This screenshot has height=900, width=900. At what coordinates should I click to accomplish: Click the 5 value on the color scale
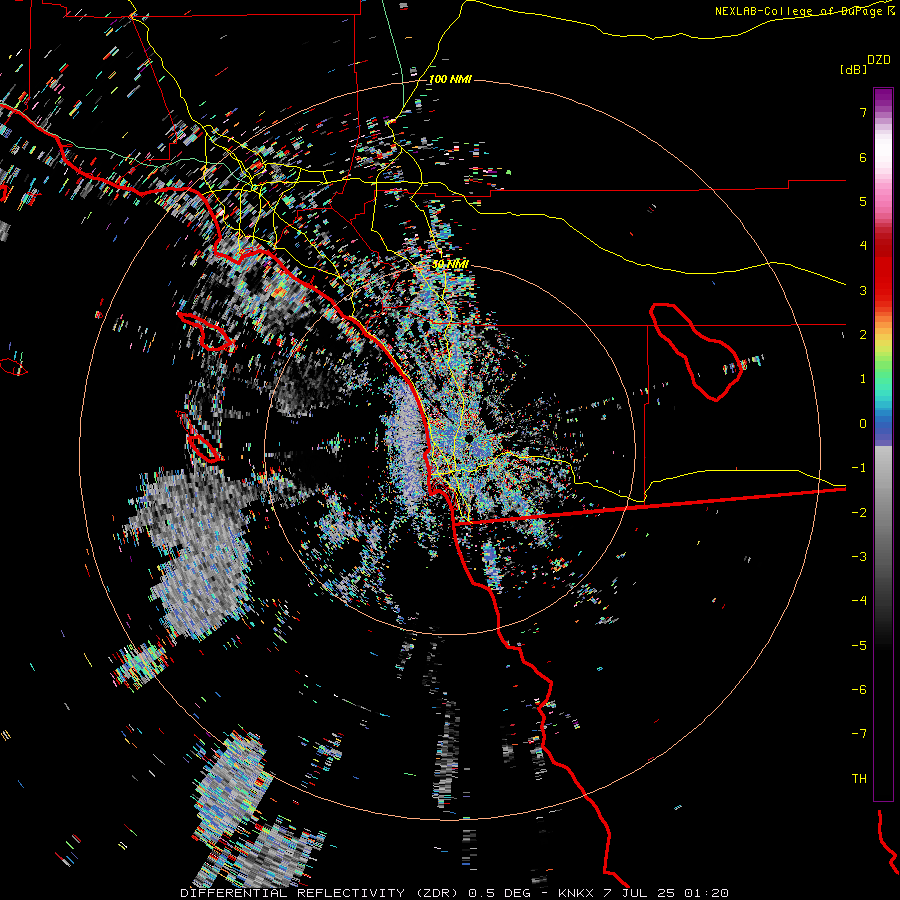click(863, 201)
